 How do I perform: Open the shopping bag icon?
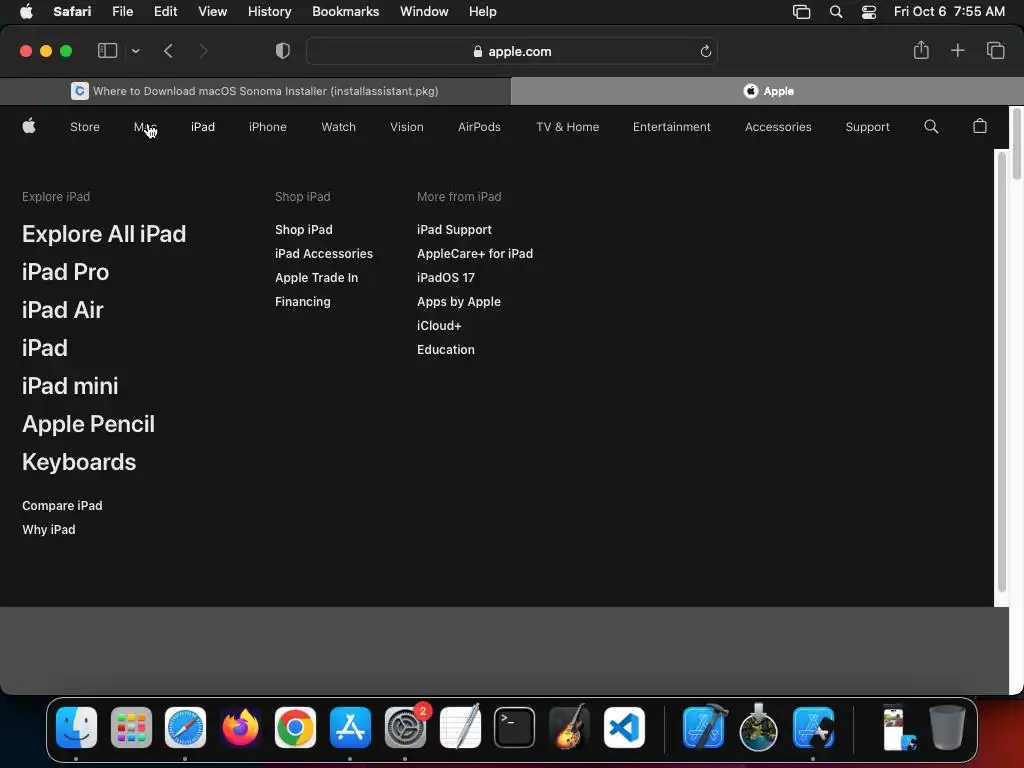click(980, 126)
